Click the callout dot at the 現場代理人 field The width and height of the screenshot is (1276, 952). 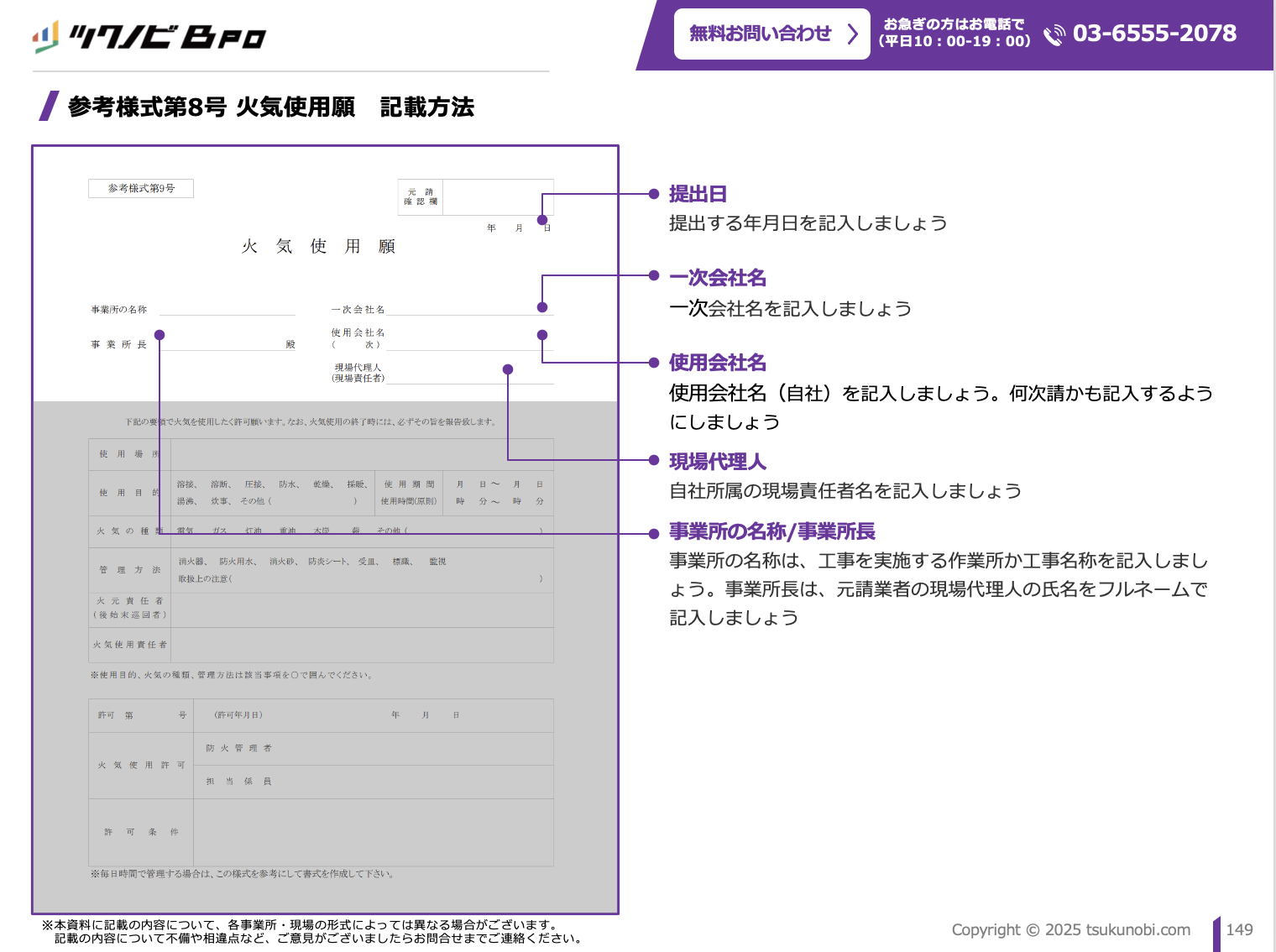508,369
